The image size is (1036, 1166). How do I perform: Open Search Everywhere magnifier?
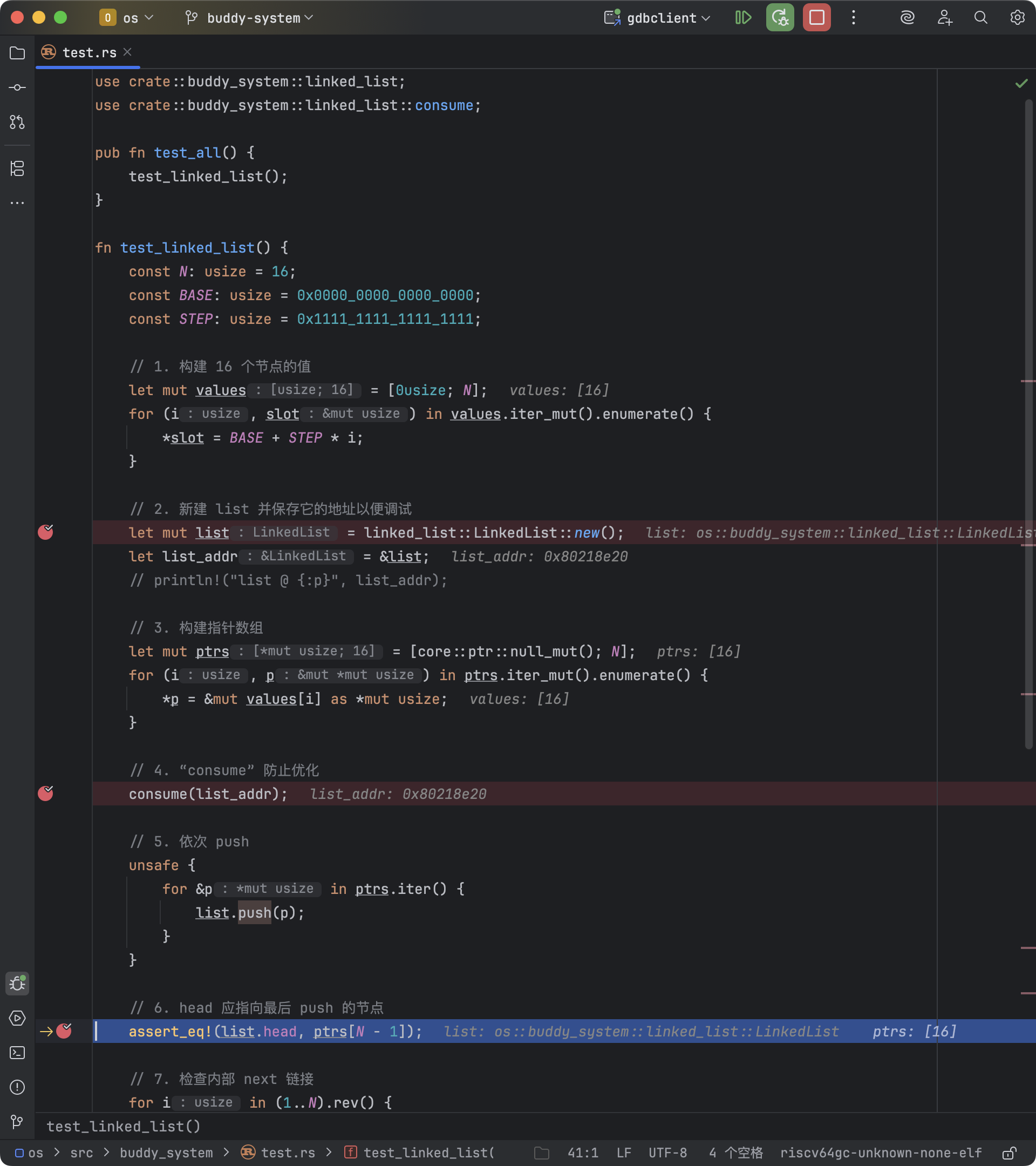981,18
